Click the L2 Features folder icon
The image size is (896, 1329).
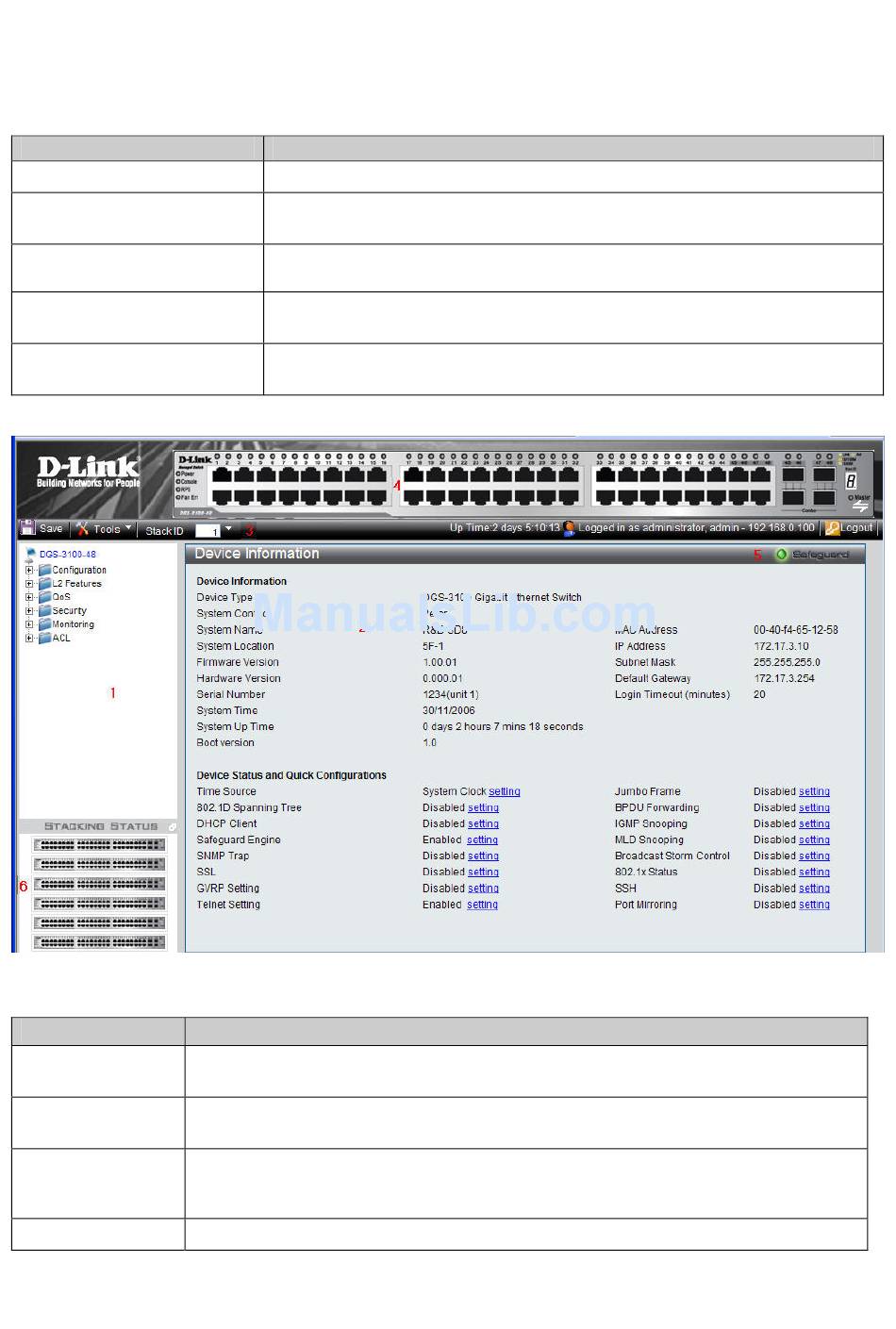pyautogui.click(x=44, y=584)
